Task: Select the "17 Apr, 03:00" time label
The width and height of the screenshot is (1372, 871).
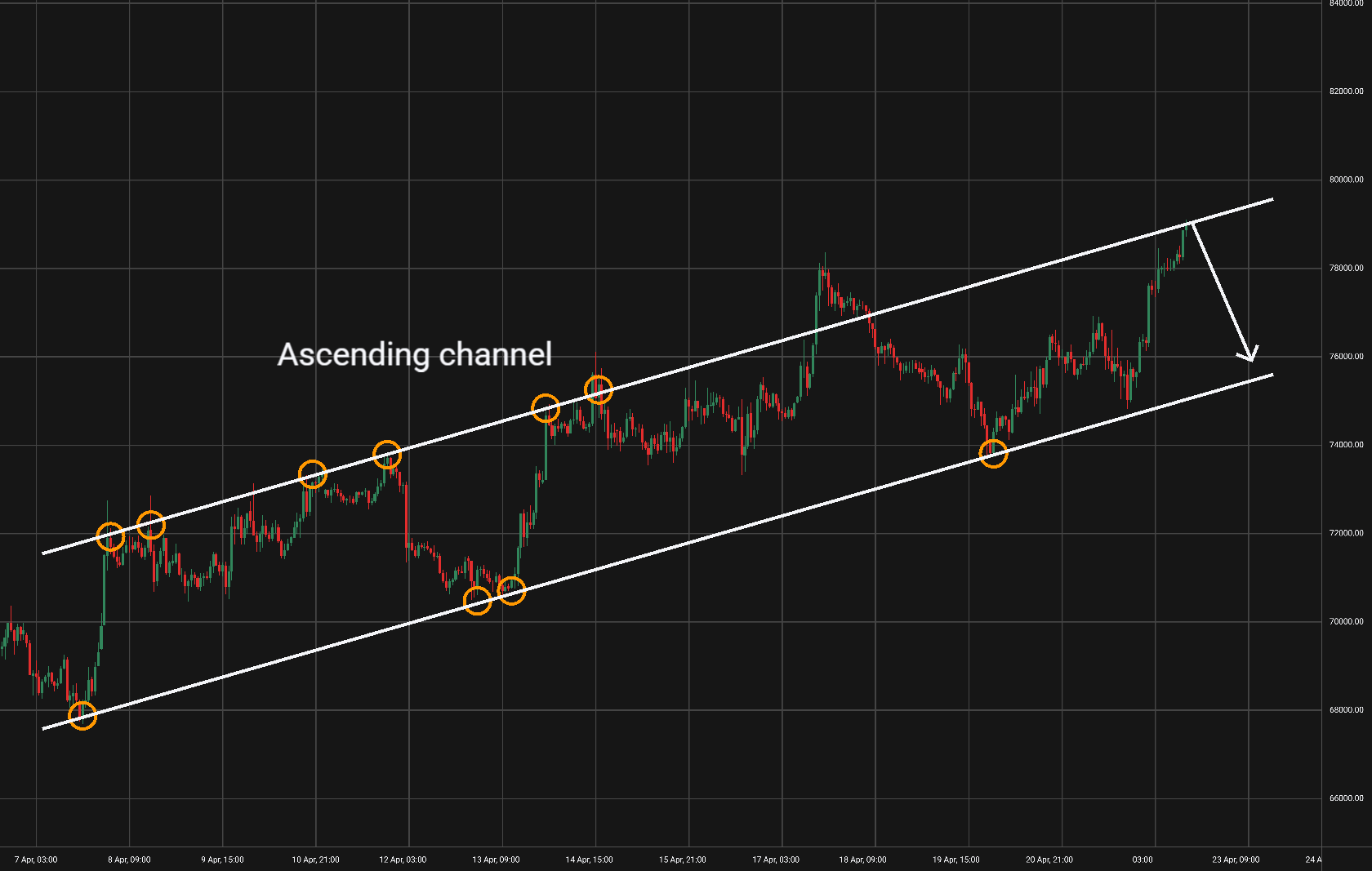Action: 776,860
